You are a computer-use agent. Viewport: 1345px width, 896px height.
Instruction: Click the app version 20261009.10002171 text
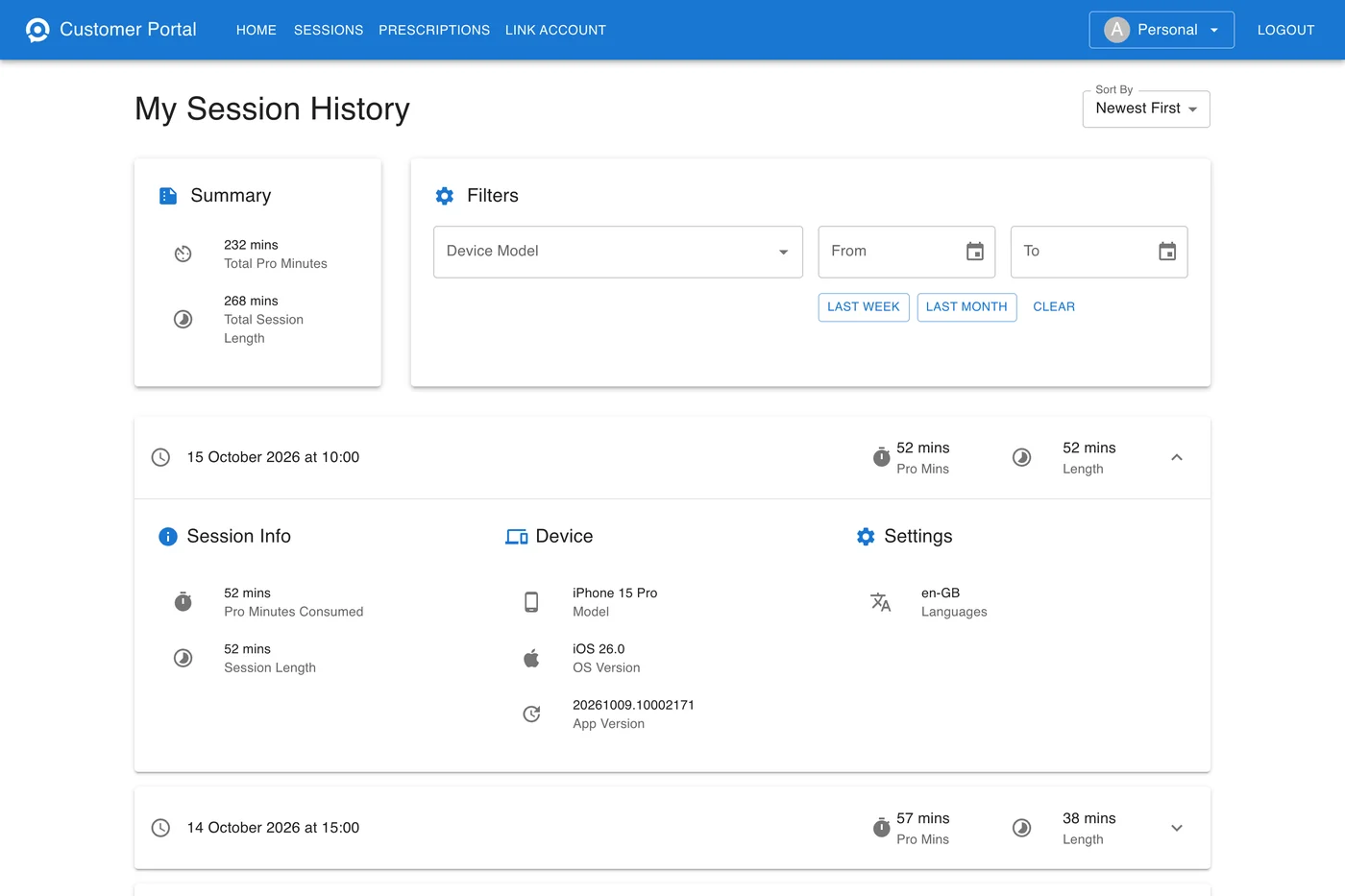pyautogui.click(x=633, y=705)
